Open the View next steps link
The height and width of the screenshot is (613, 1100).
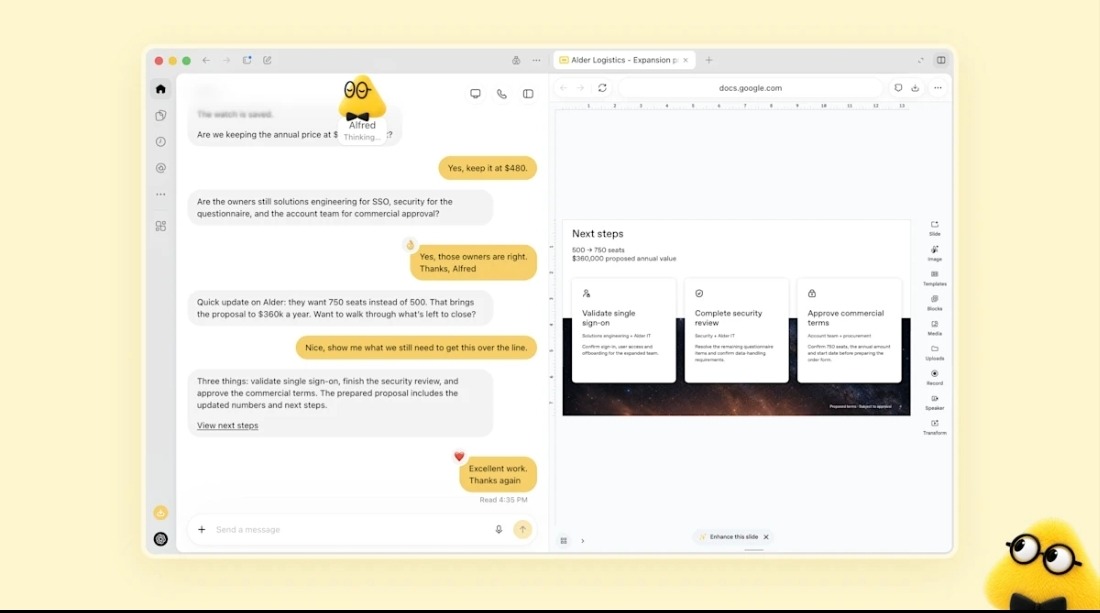227,426
